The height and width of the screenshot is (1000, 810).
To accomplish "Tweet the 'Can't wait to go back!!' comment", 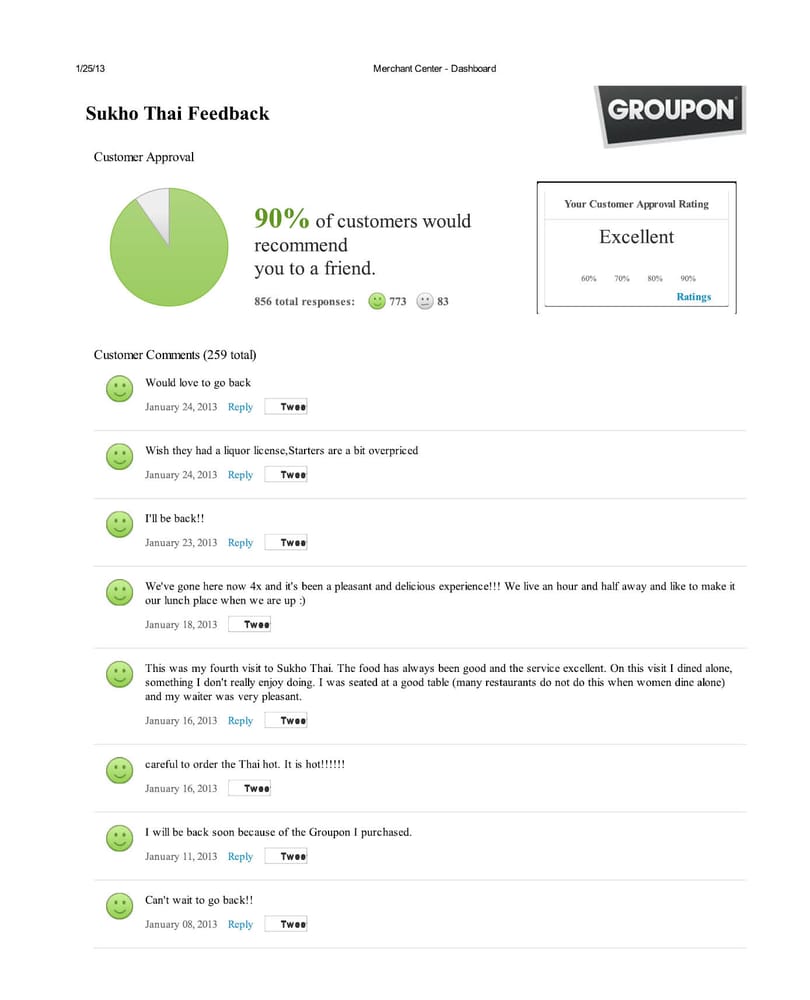I will pos(286,925).
